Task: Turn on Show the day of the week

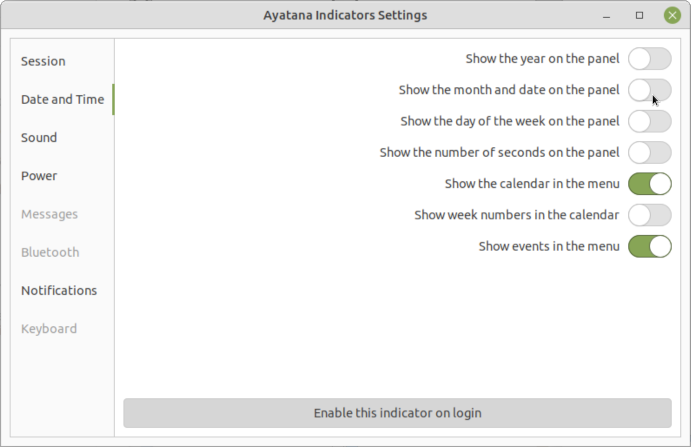Action: click(650, 121)
